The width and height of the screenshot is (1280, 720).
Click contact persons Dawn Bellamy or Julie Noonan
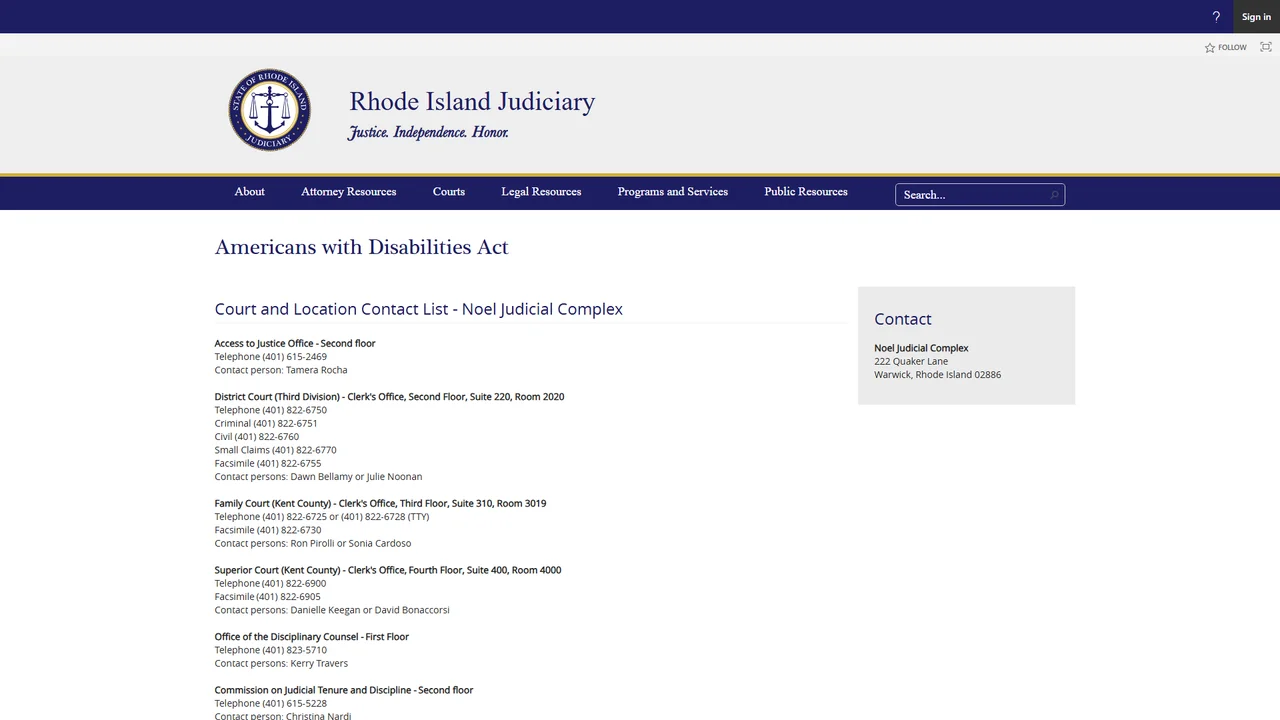(x=319, y=477)
